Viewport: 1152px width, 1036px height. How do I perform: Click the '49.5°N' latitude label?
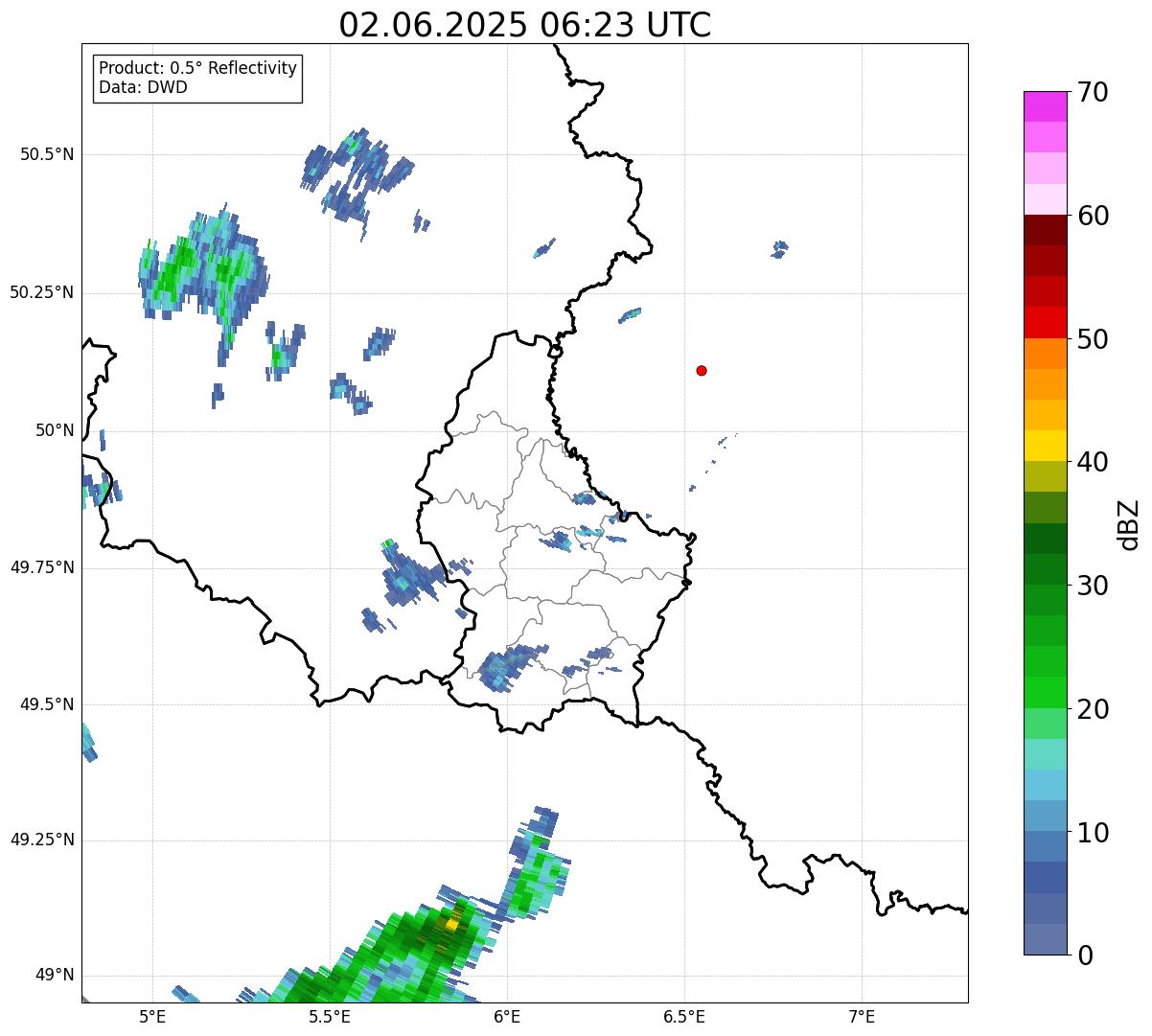47,704
